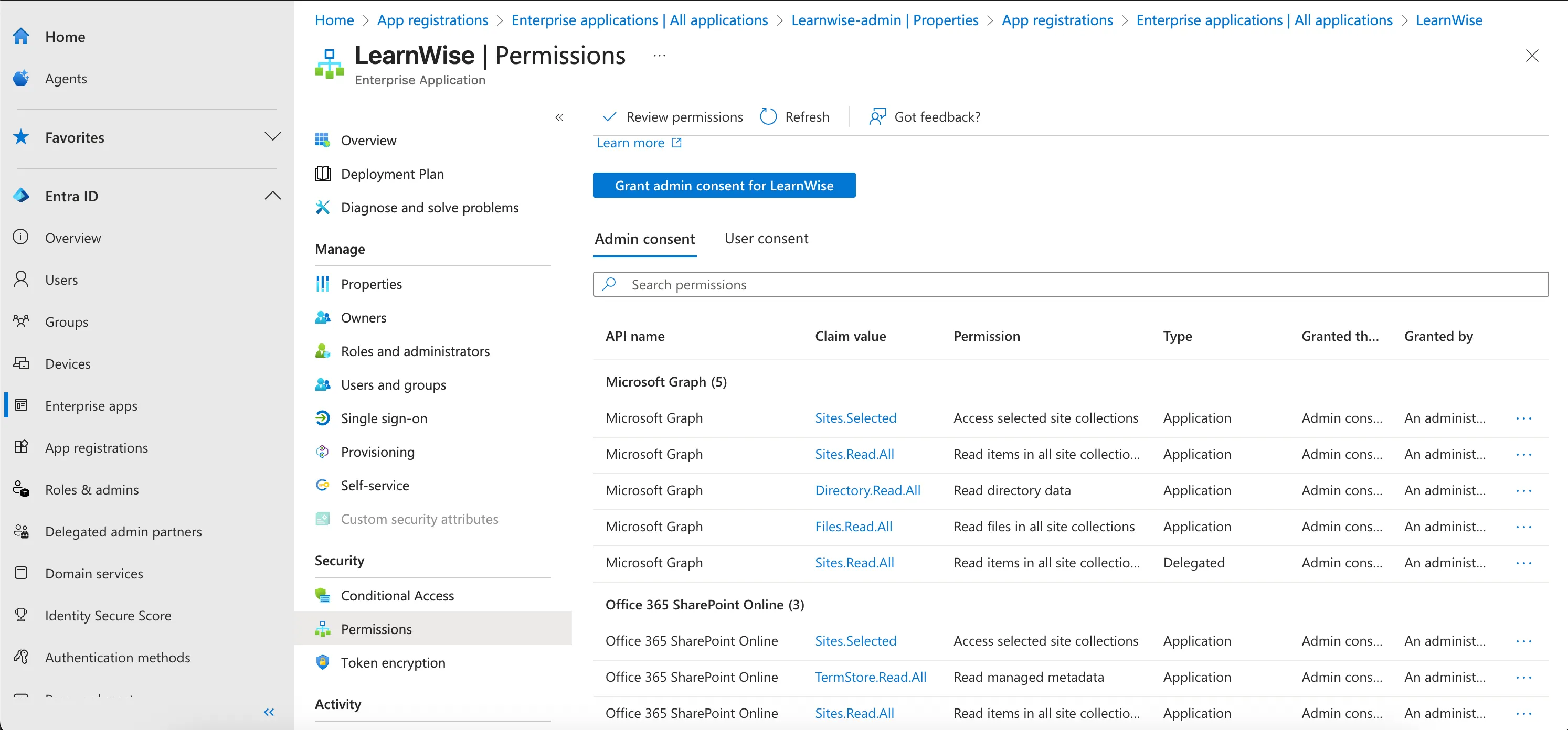Open Users in the sidebar
The width and height of the screenshot is (1568, 730).
(x=61, y=280)
